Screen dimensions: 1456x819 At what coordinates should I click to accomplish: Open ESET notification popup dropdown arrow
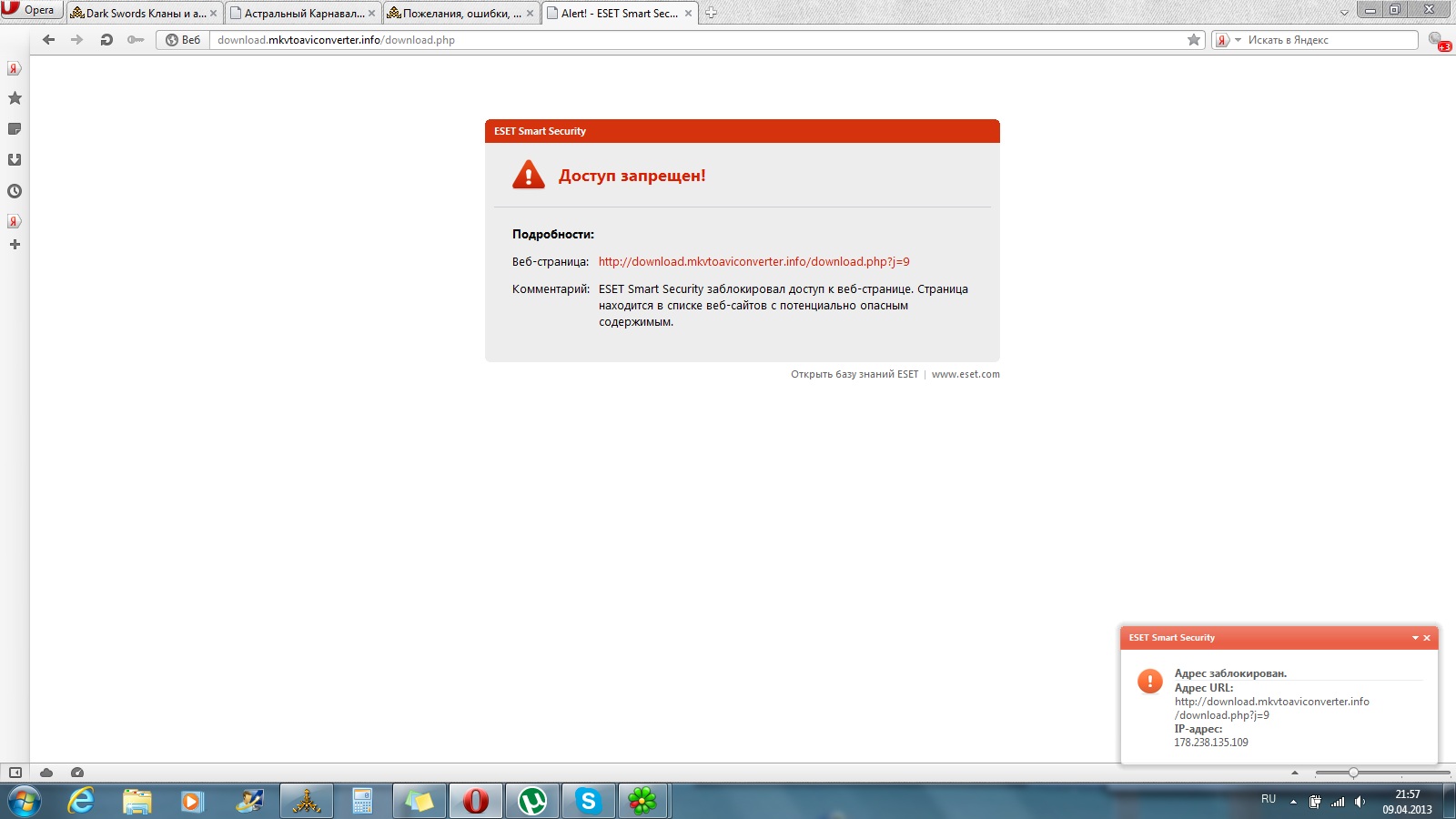[x=1415, y=638]
